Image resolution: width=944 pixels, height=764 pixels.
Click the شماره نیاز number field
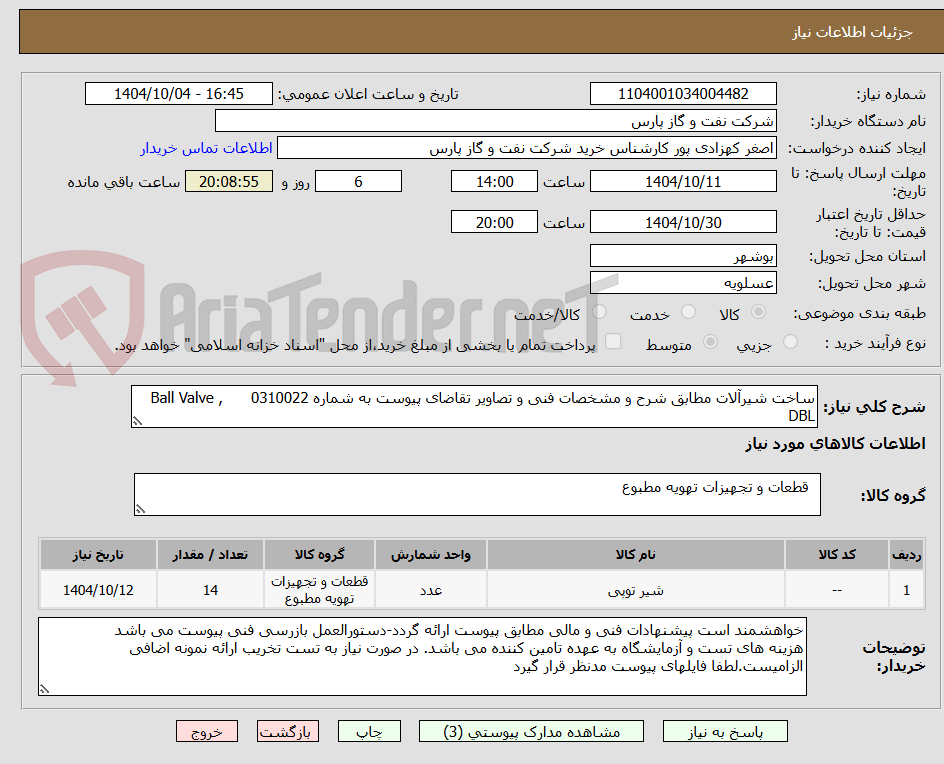coord(683,93)
